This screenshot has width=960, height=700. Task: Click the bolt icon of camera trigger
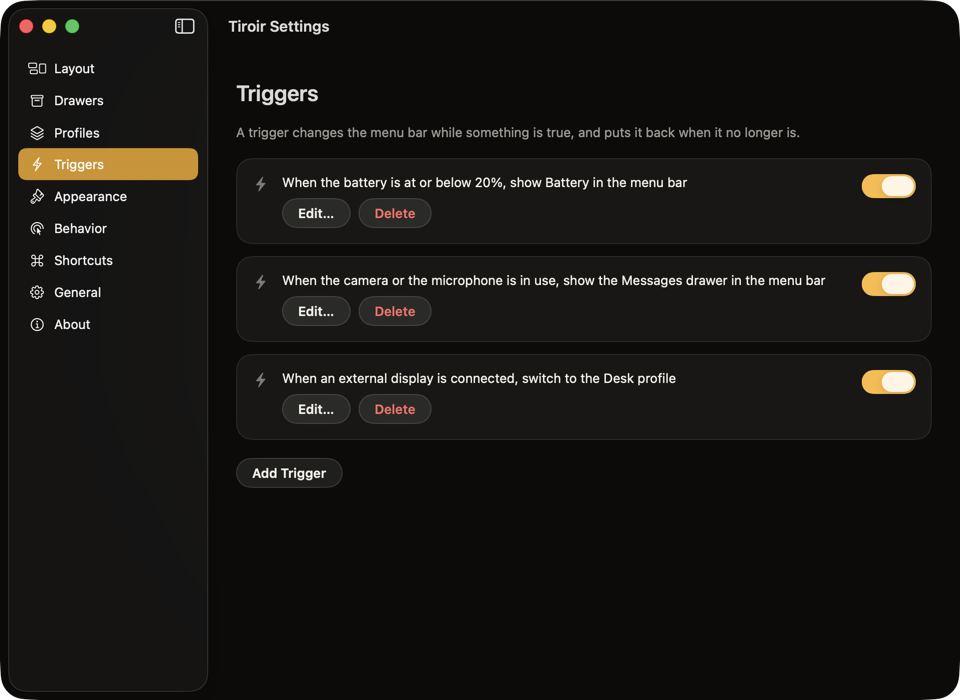point(261,282)
